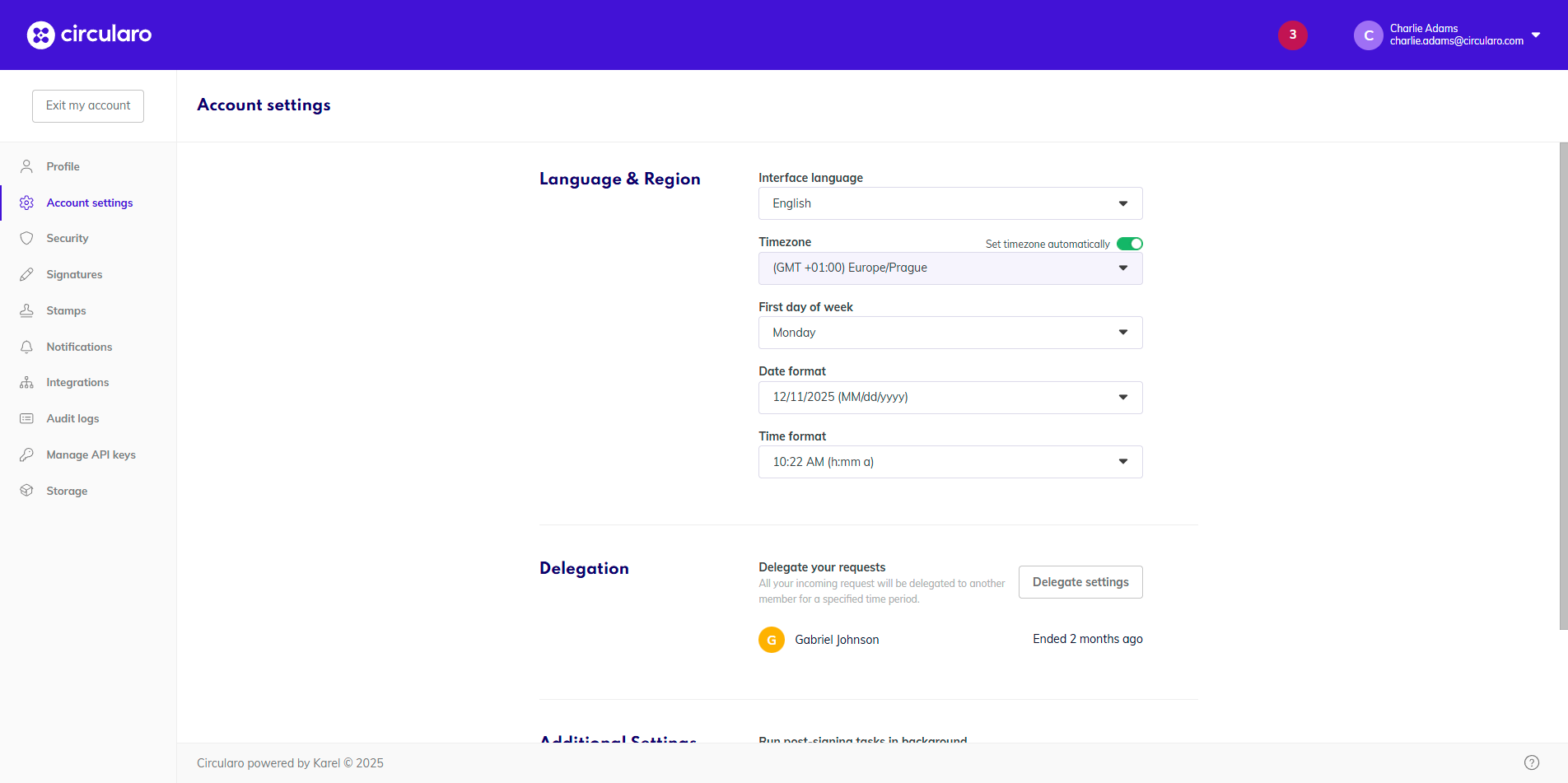Viewport: 1568px width, 783px height.
Task: Open Audit logs in sidebar
Action: coord(72,418)
